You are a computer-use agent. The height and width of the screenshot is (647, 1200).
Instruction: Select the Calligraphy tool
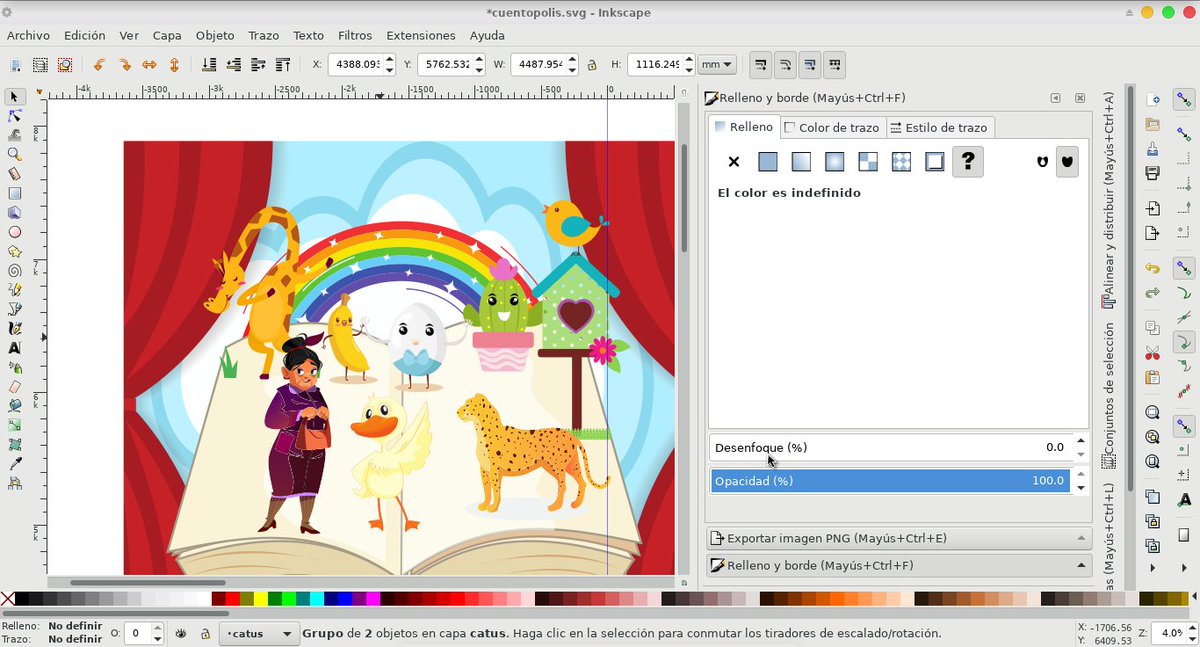coord(15,328)
